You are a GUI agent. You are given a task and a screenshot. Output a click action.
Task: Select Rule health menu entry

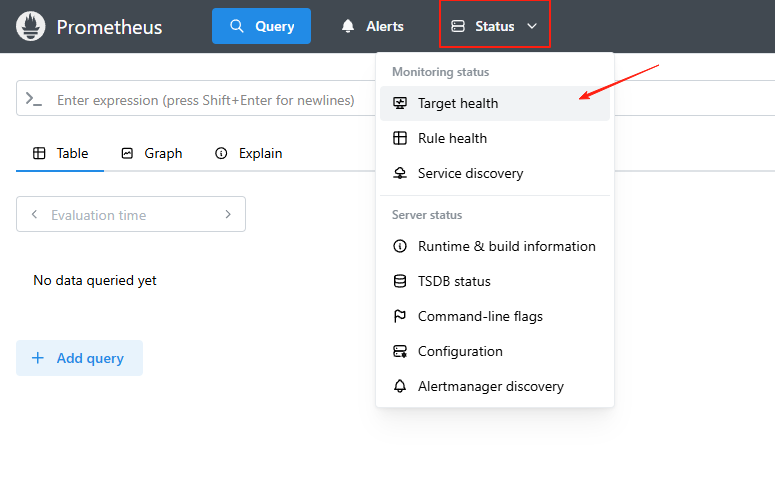coord(495,138)
